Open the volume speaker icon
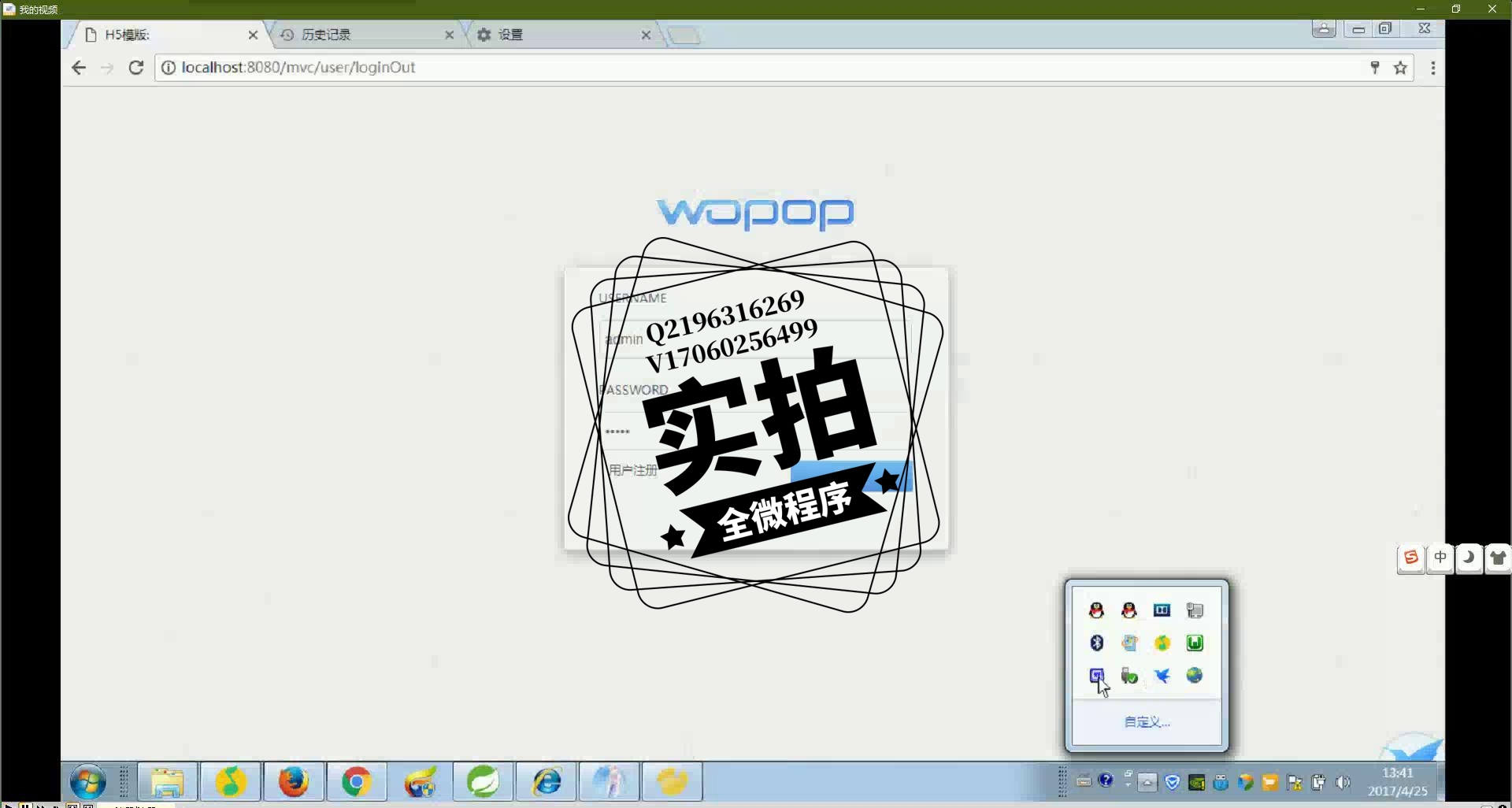 [x=1343, y=782]
